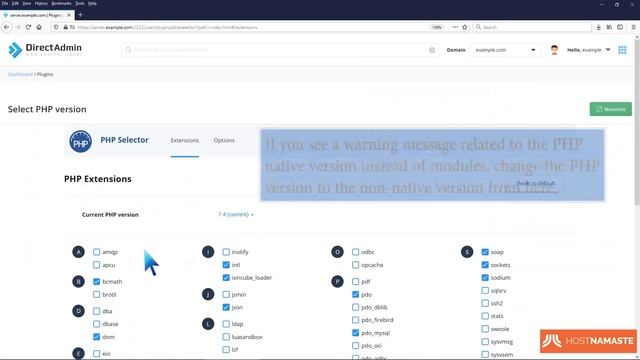Click the user avatar icon
640x360 pixels.
554,50
